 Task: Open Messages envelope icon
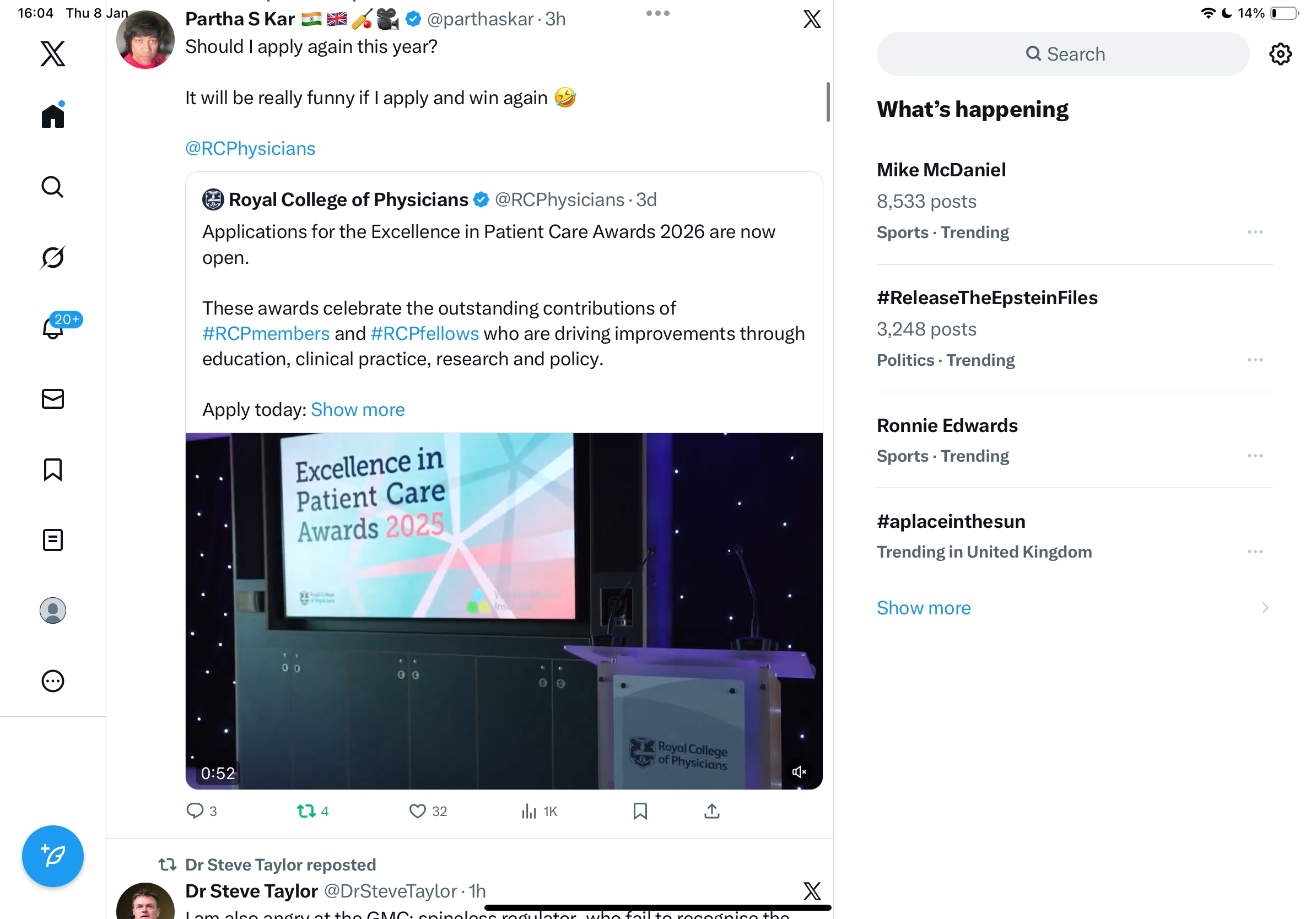pos(53,399)
